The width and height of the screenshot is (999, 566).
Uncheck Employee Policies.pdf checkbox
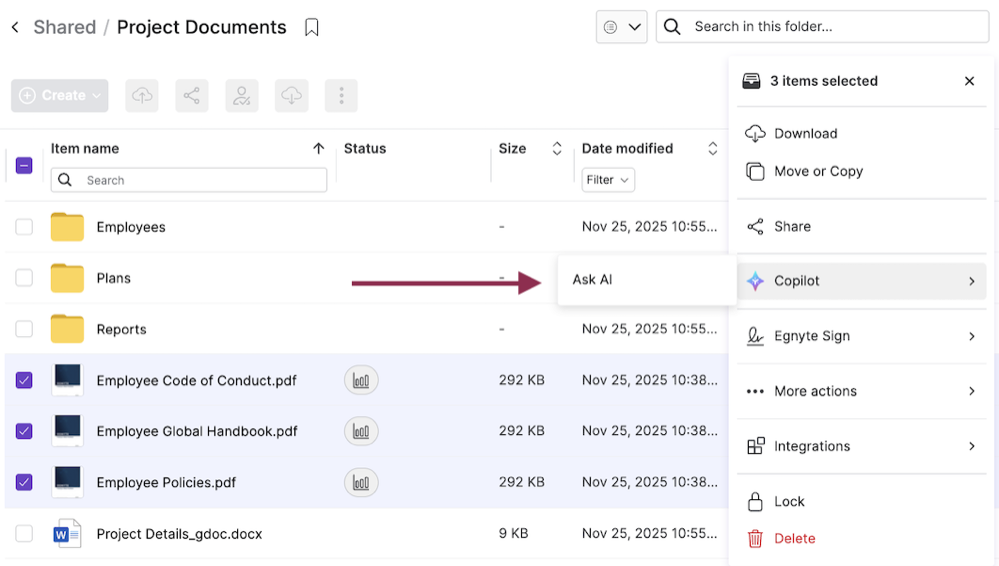pyautogui.click(x=24, y=483)
